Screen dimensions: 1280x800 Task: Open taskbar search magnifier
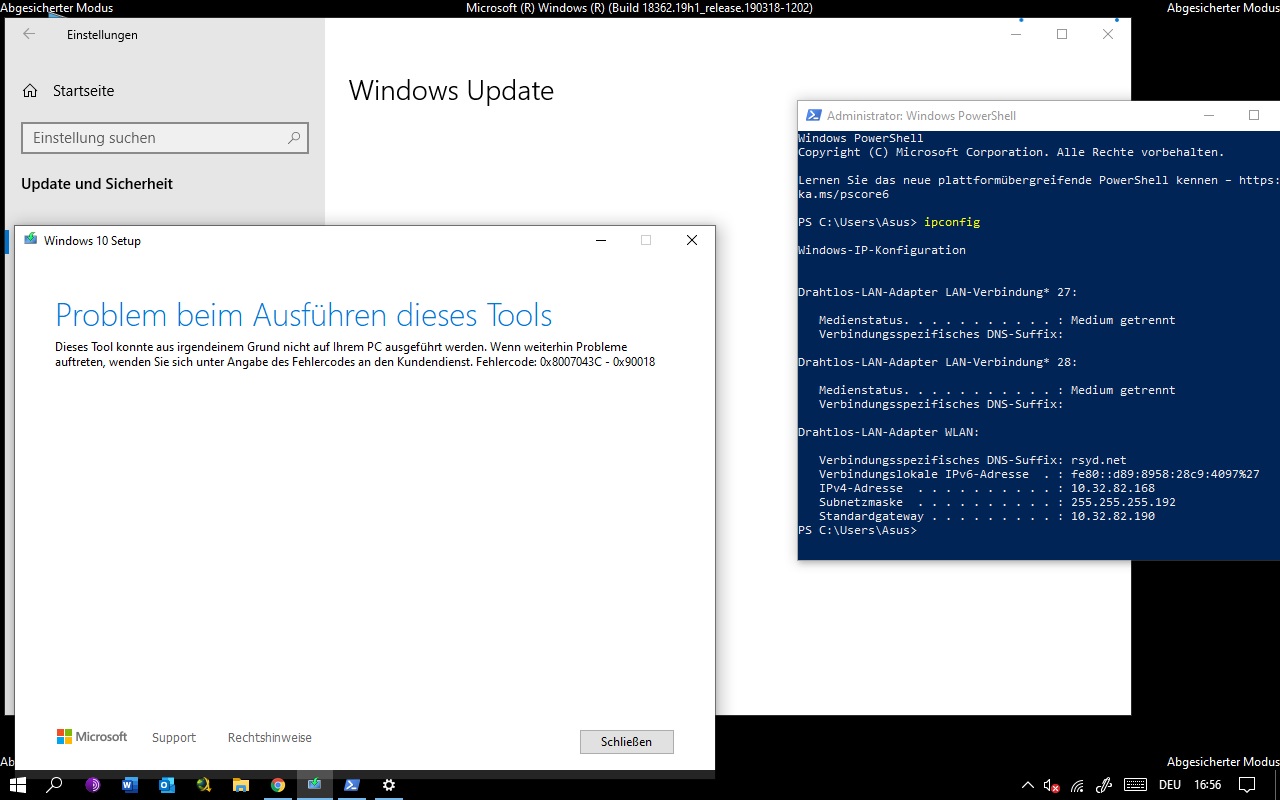click(x=55, y=785)
